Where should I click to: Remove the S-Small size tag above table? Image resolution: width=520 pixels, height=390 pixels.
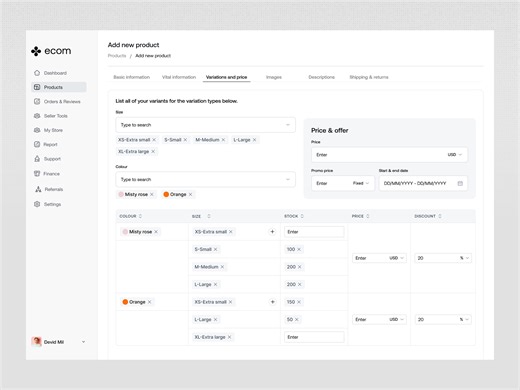[x=185, y=140]
